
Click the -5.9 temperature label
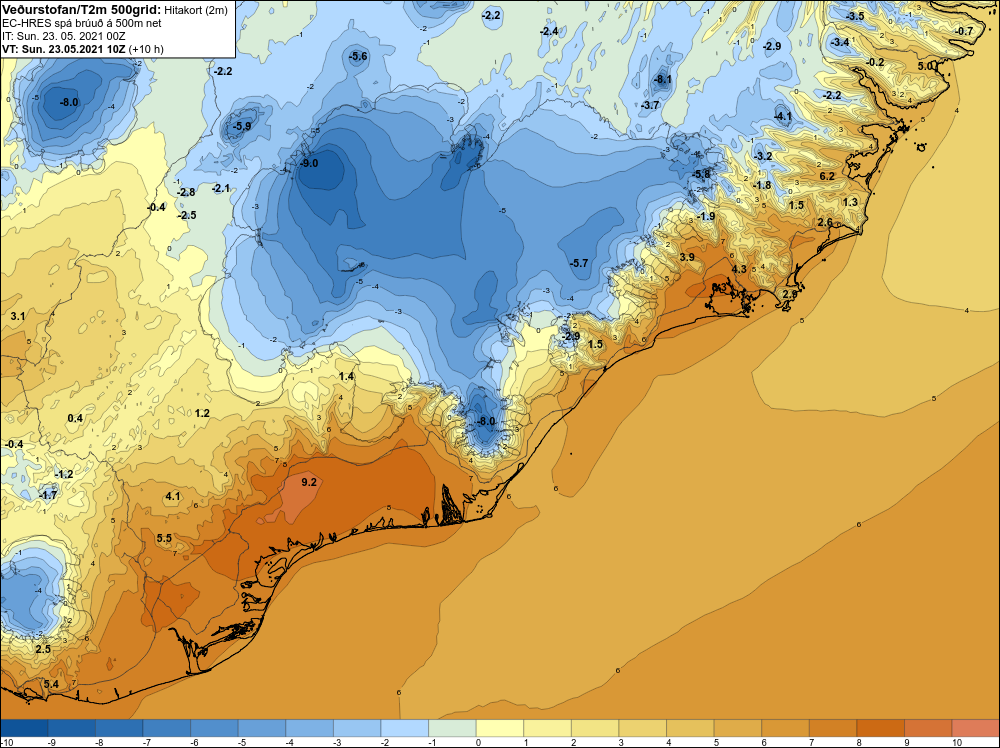(242, 127)
